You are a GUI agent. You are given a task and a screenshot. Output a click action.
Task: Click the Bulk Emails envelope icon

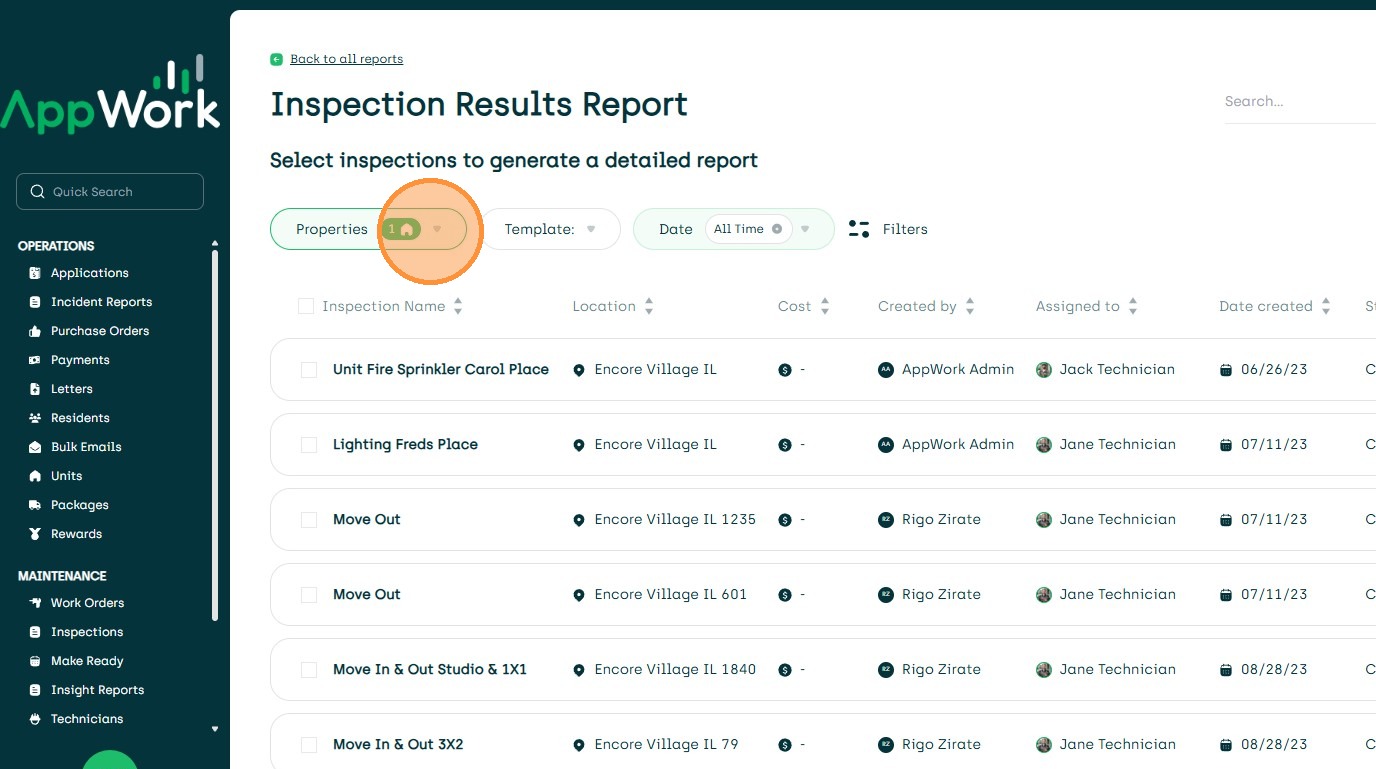pyautogui.click(x=35, y=447)
